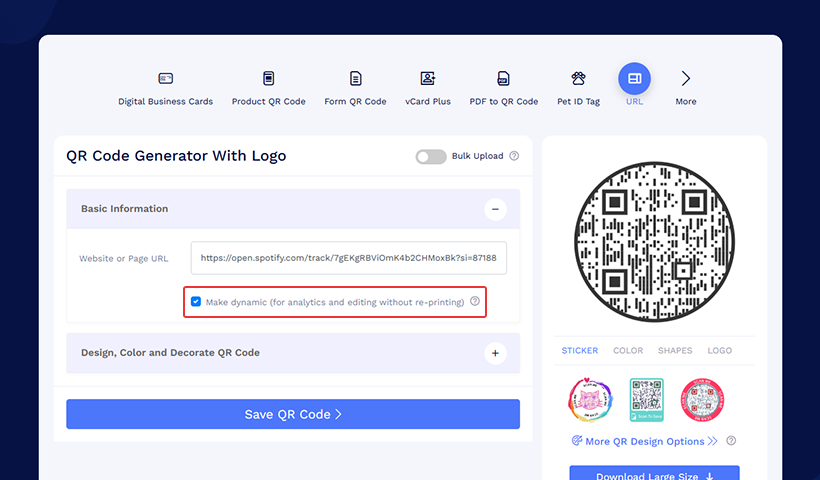Select the vCard Plus icon
Viewport: 820px width, 480px height.
tap(428, 79)
